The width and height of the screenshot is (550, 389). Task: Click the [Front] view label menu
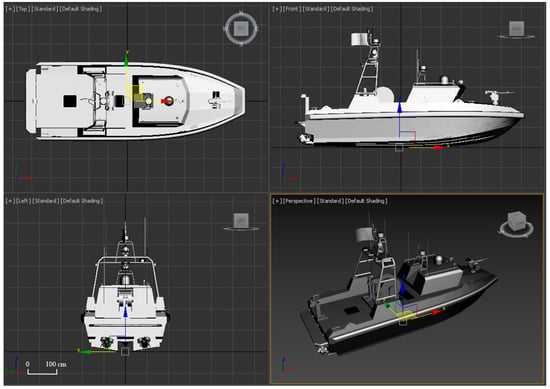point(292,9)
